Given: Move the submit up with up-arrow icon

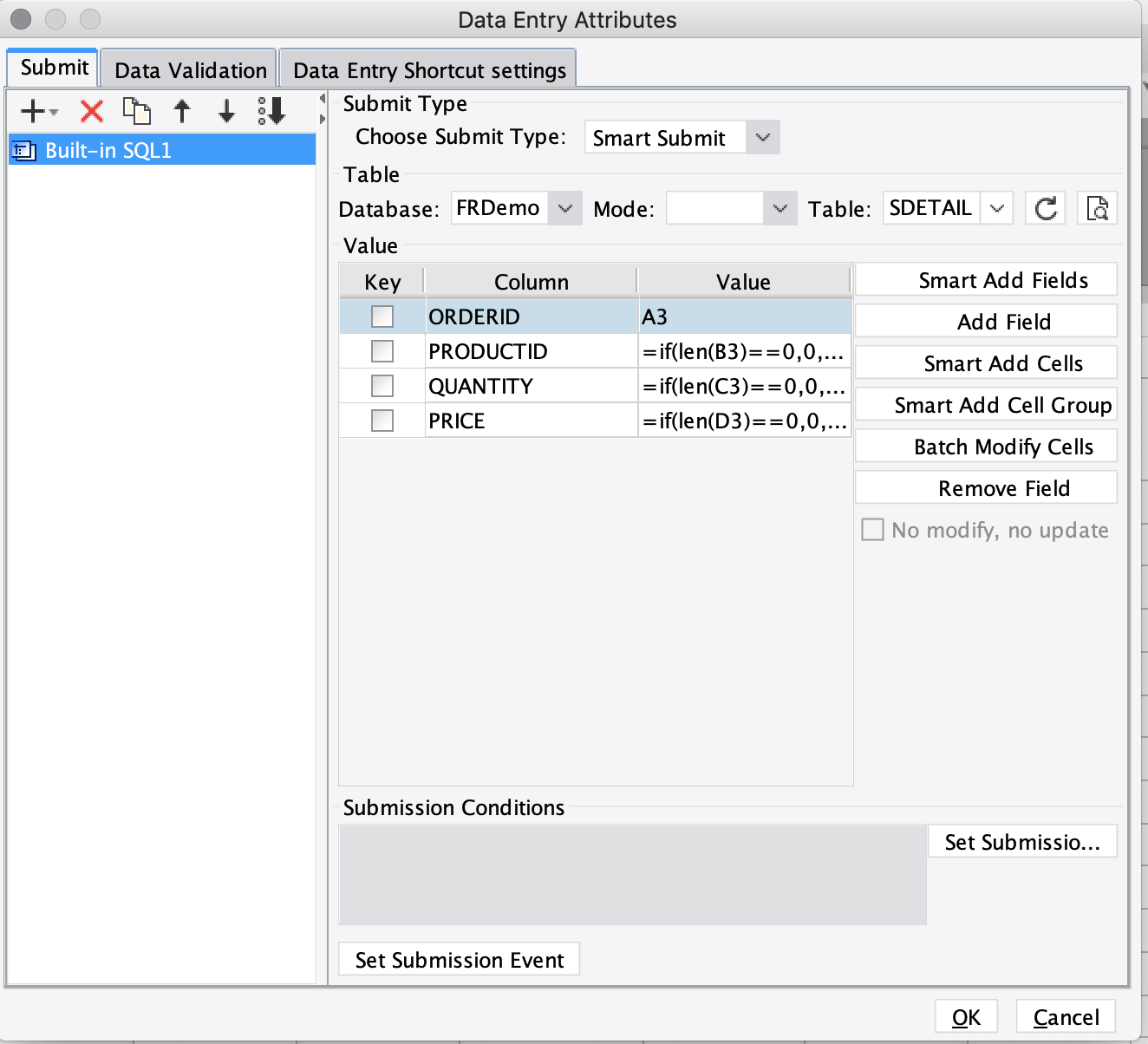Looking at the screenshot, I should point(182,111).
